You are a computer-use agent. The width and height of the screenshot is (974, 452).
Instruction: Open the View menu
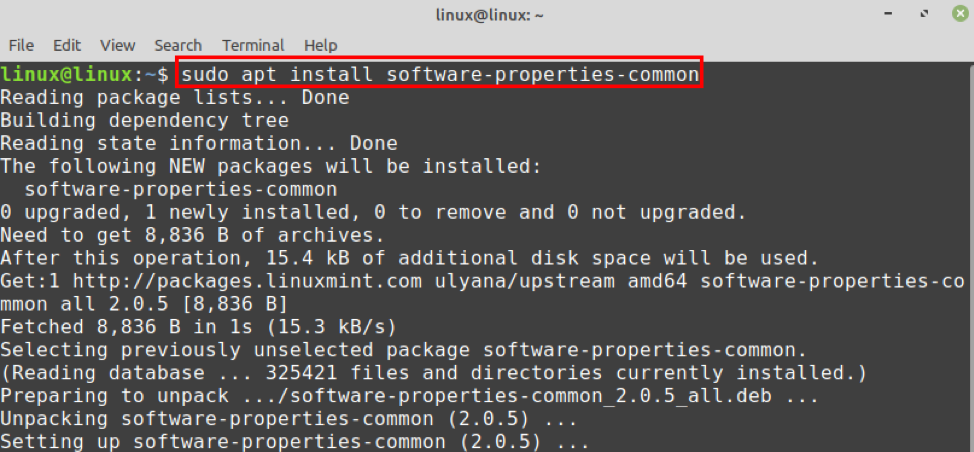pos(117,45)
